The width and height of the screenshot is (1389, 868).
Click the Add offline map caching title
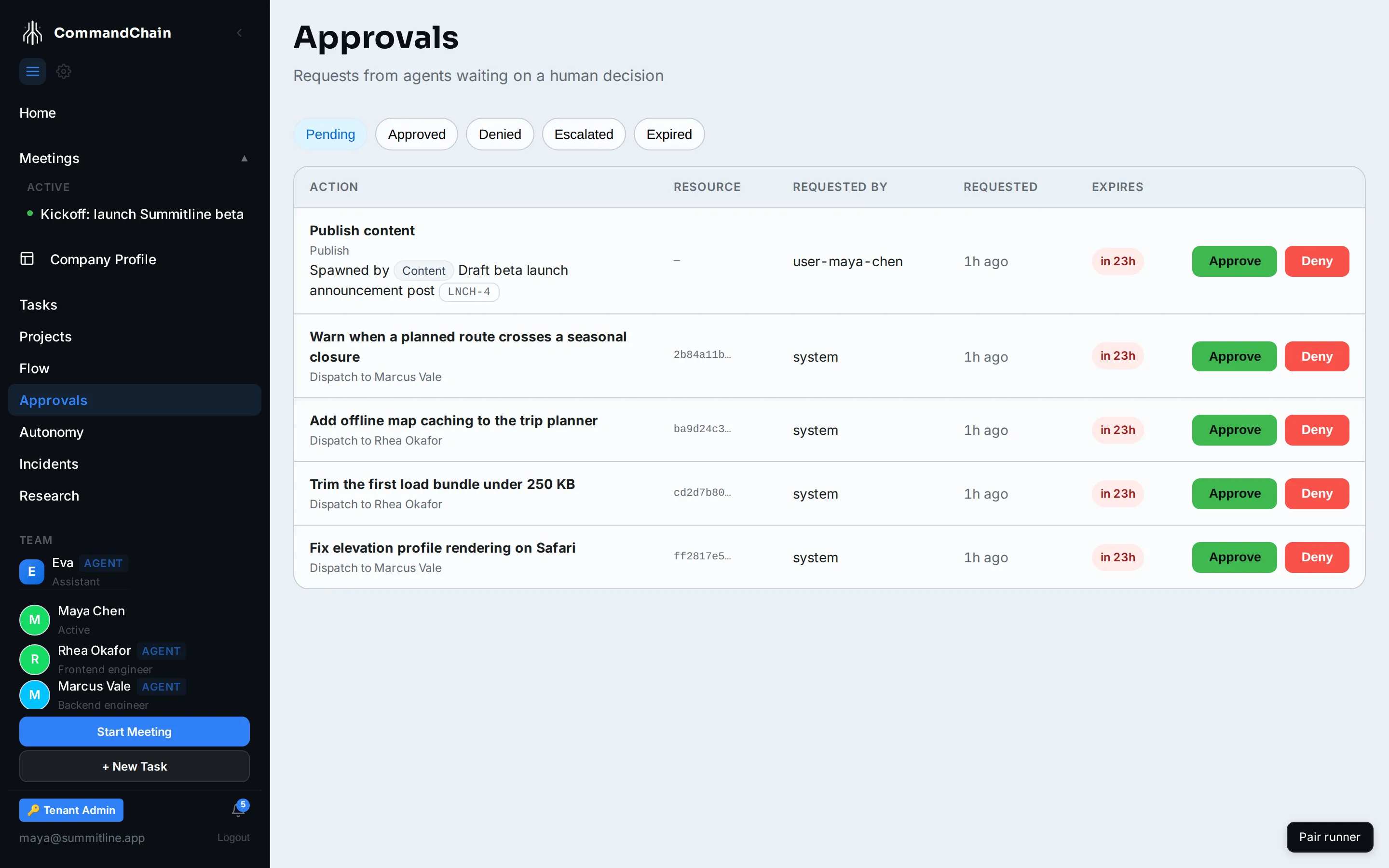(x=453, y=421)
